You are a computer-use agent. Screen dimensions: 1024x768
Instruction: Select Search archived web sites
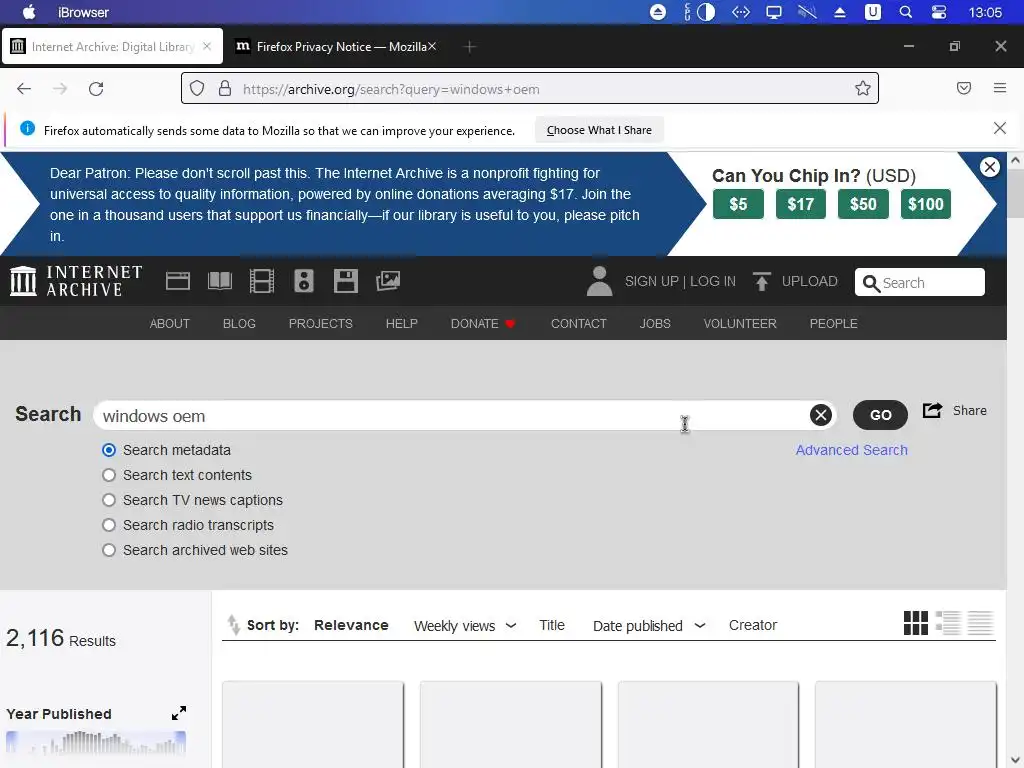(x=109, y=550)
